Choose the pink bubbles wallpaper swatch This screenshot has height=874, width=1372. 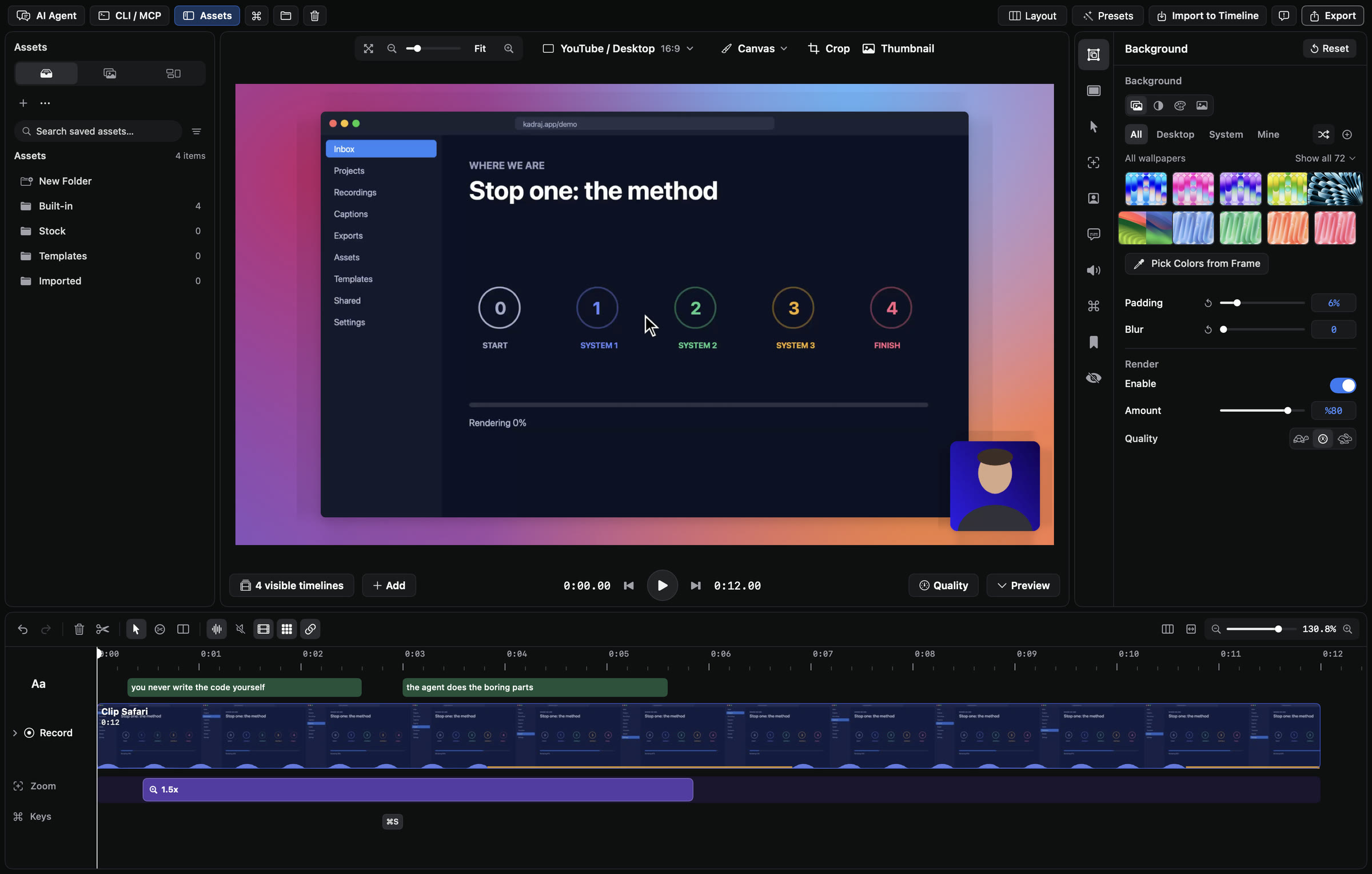pyautogui.click(x=1193, y=189)
